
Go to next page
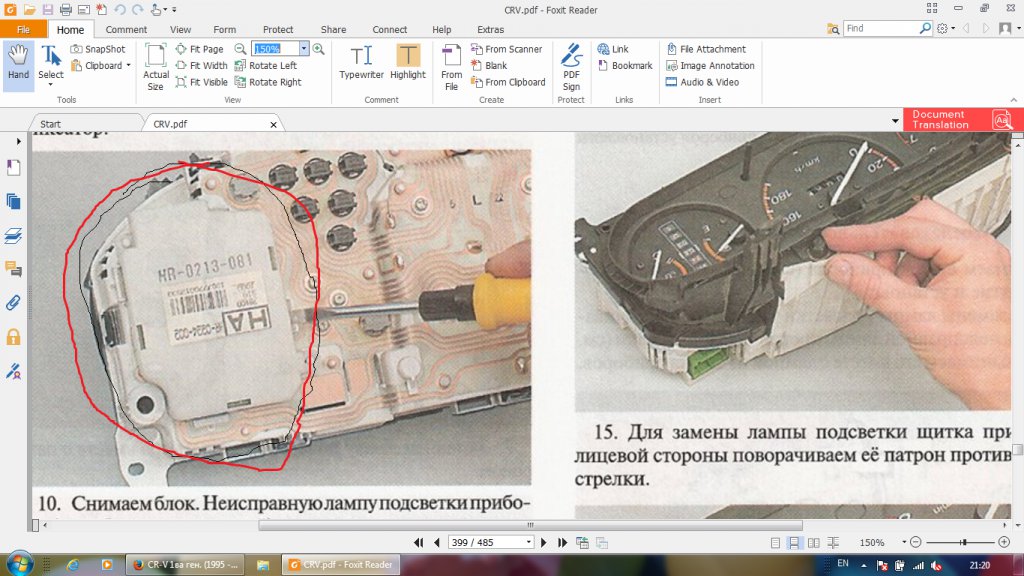(543, 543)
